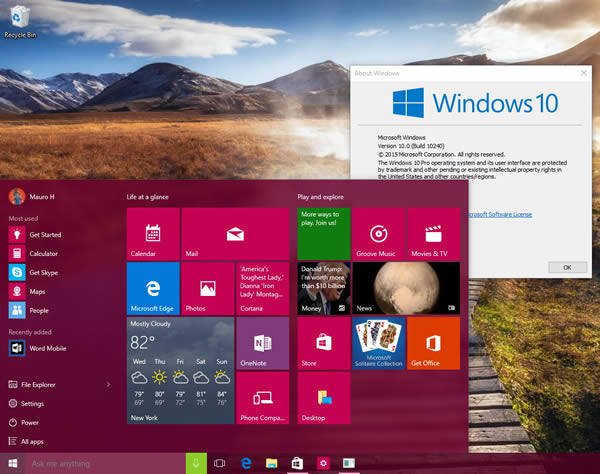Click the Play and explore group title
Viewport: 600px width, 474px height.
(321, 197)
